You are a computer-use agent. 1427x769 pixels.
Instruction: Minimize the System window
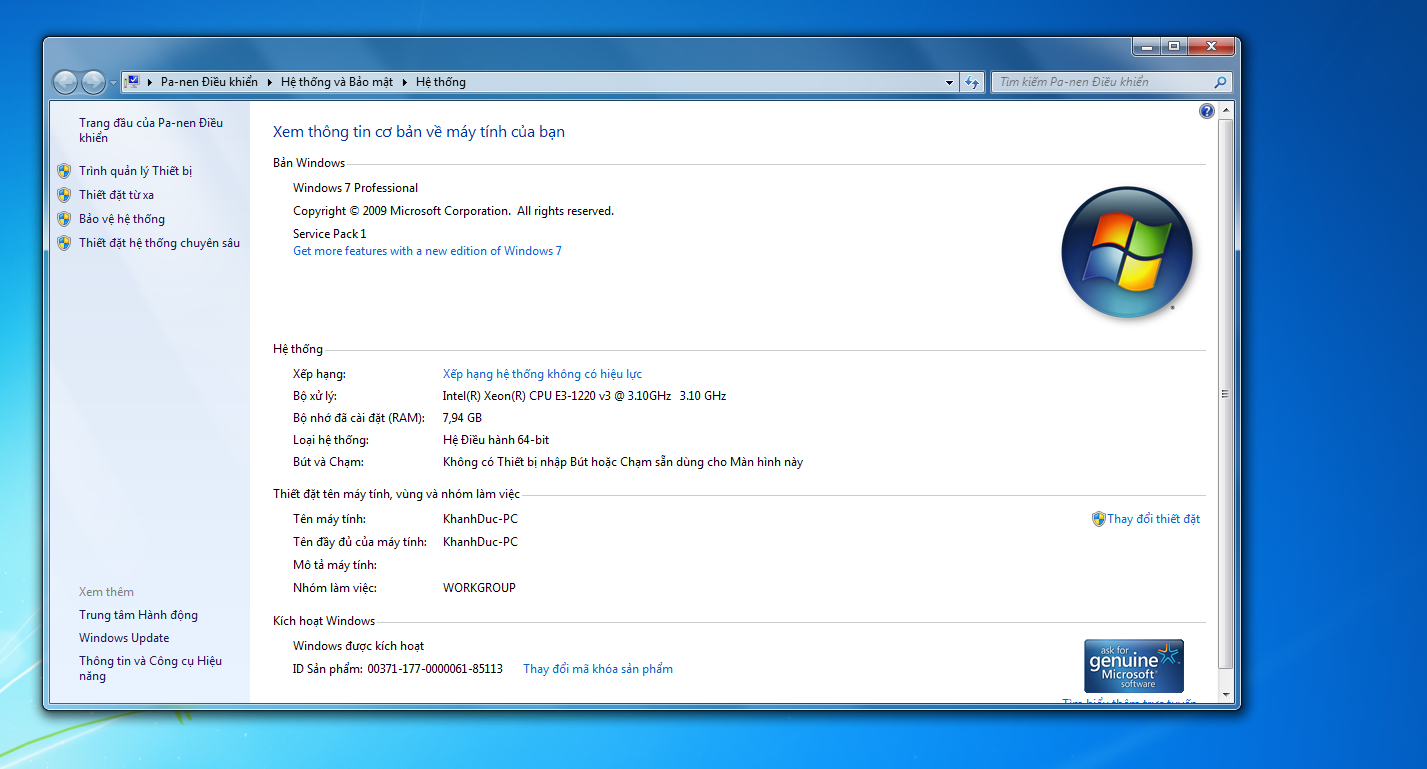click(x=1146, y=46)
